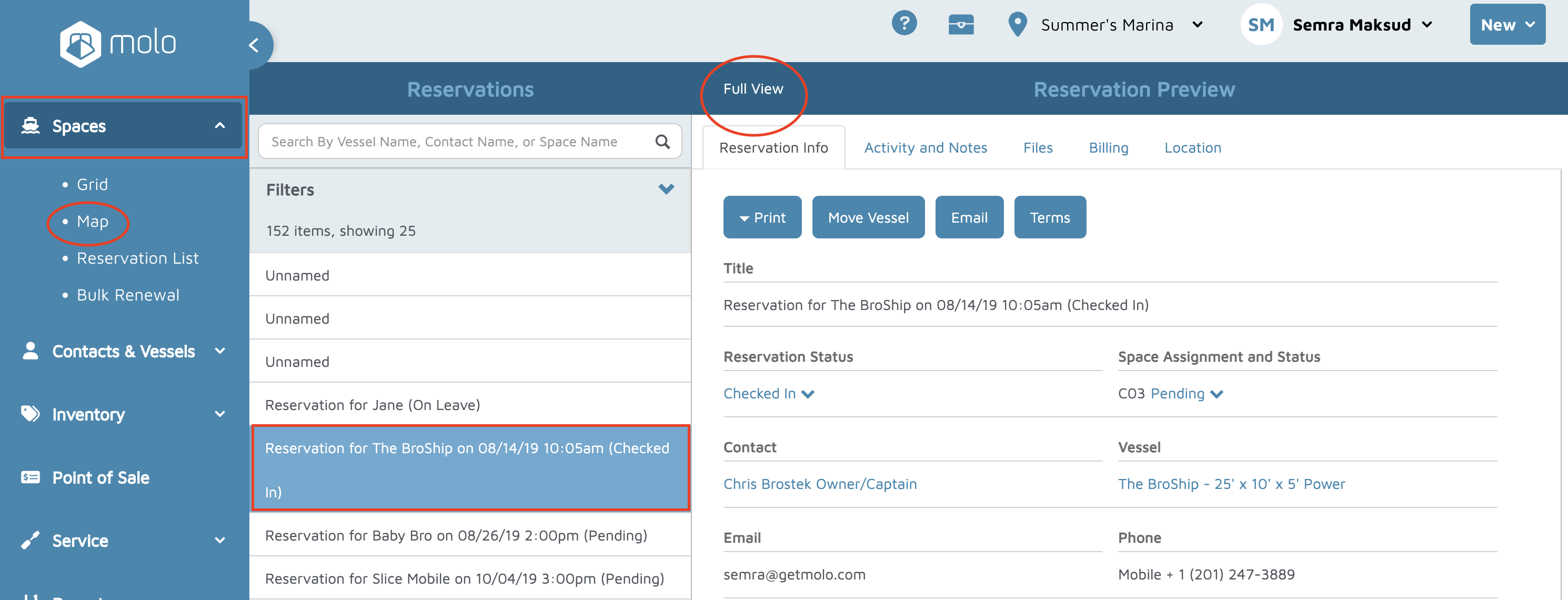Expand the Filters section chevron

(x=666, y=189)
